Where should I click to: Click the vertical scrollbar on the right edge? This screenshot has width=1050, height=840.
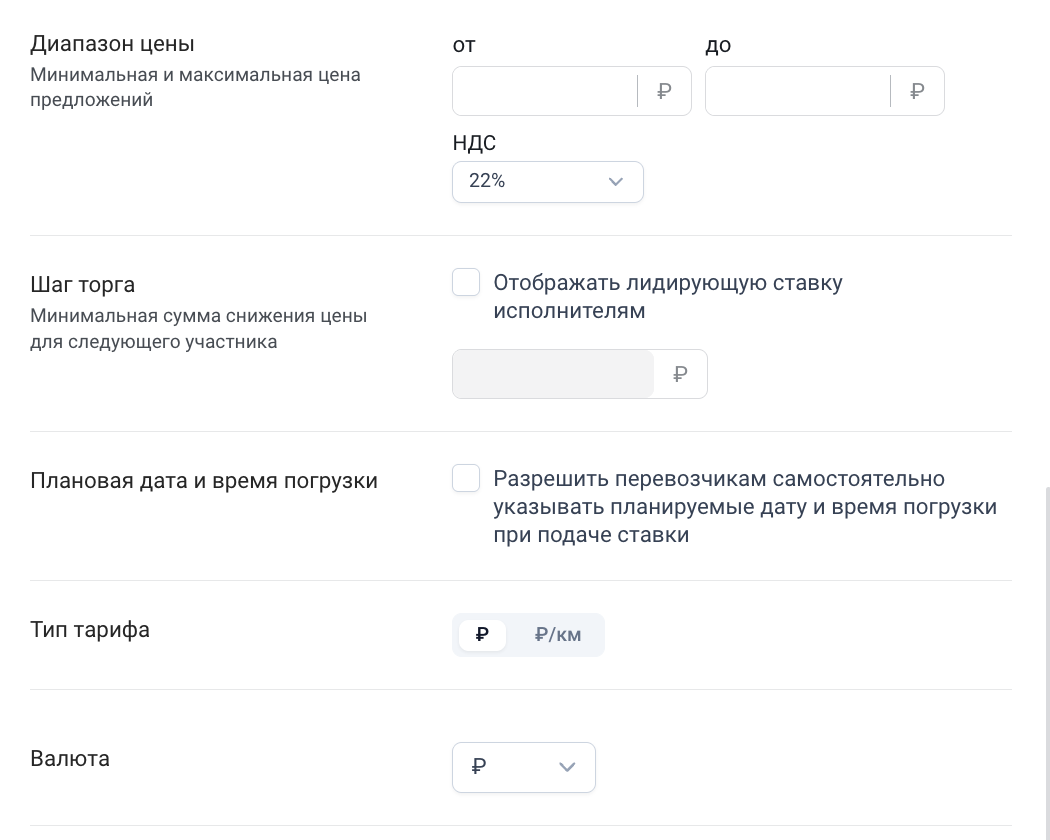point(1046,663)
